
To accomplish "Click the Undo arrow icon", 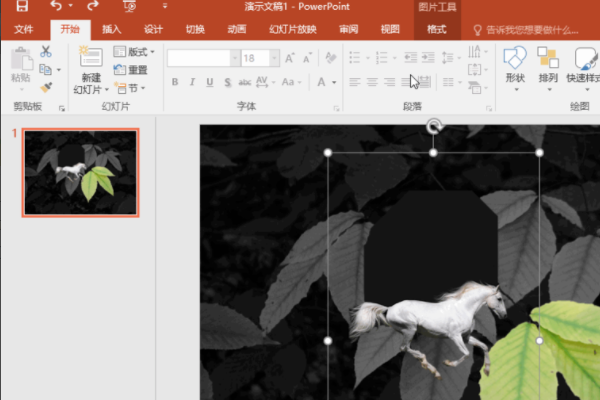I will tap(59, 8).
